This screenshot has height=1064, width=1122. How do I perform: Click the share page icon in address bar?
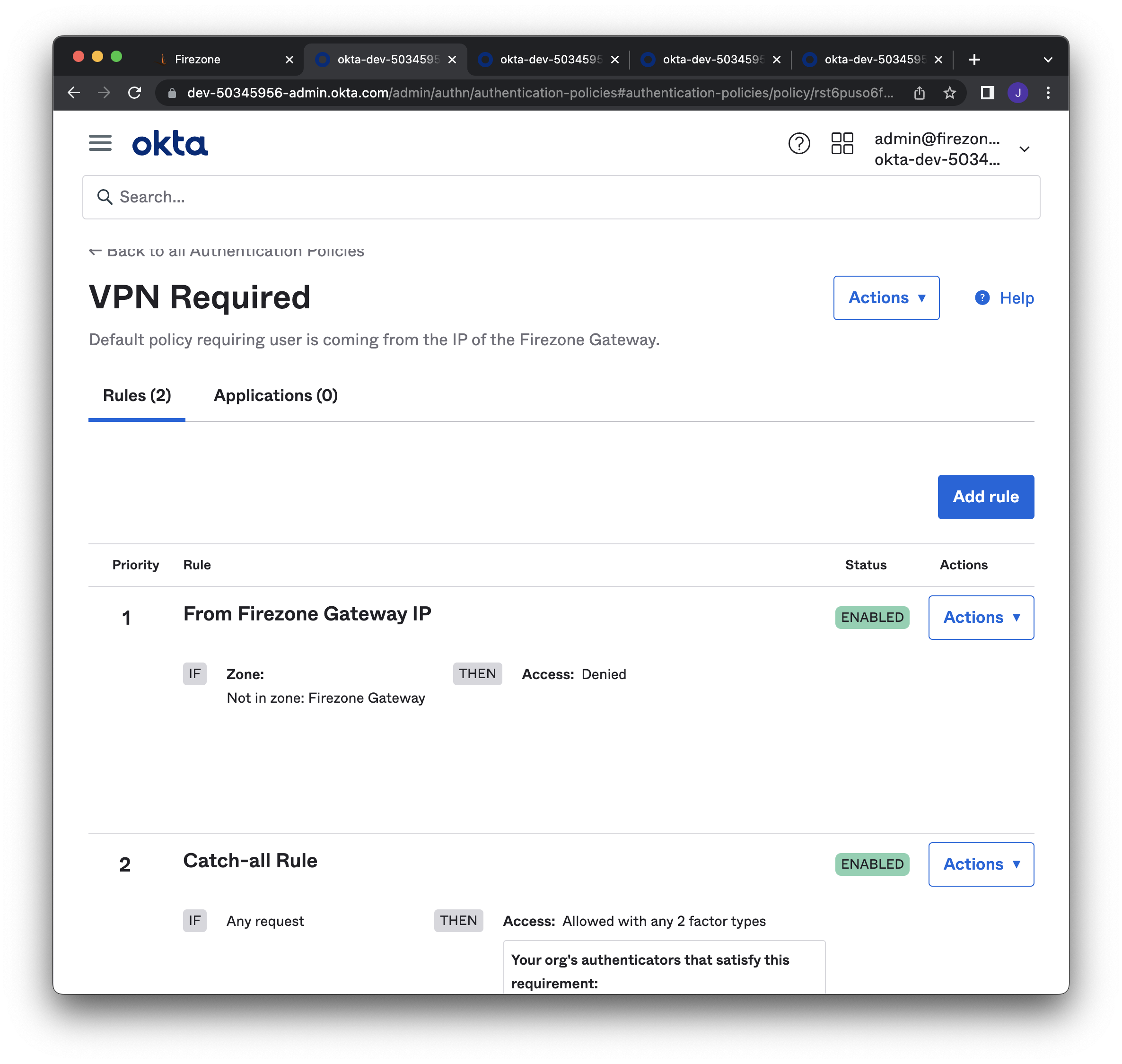click(920, 92)
